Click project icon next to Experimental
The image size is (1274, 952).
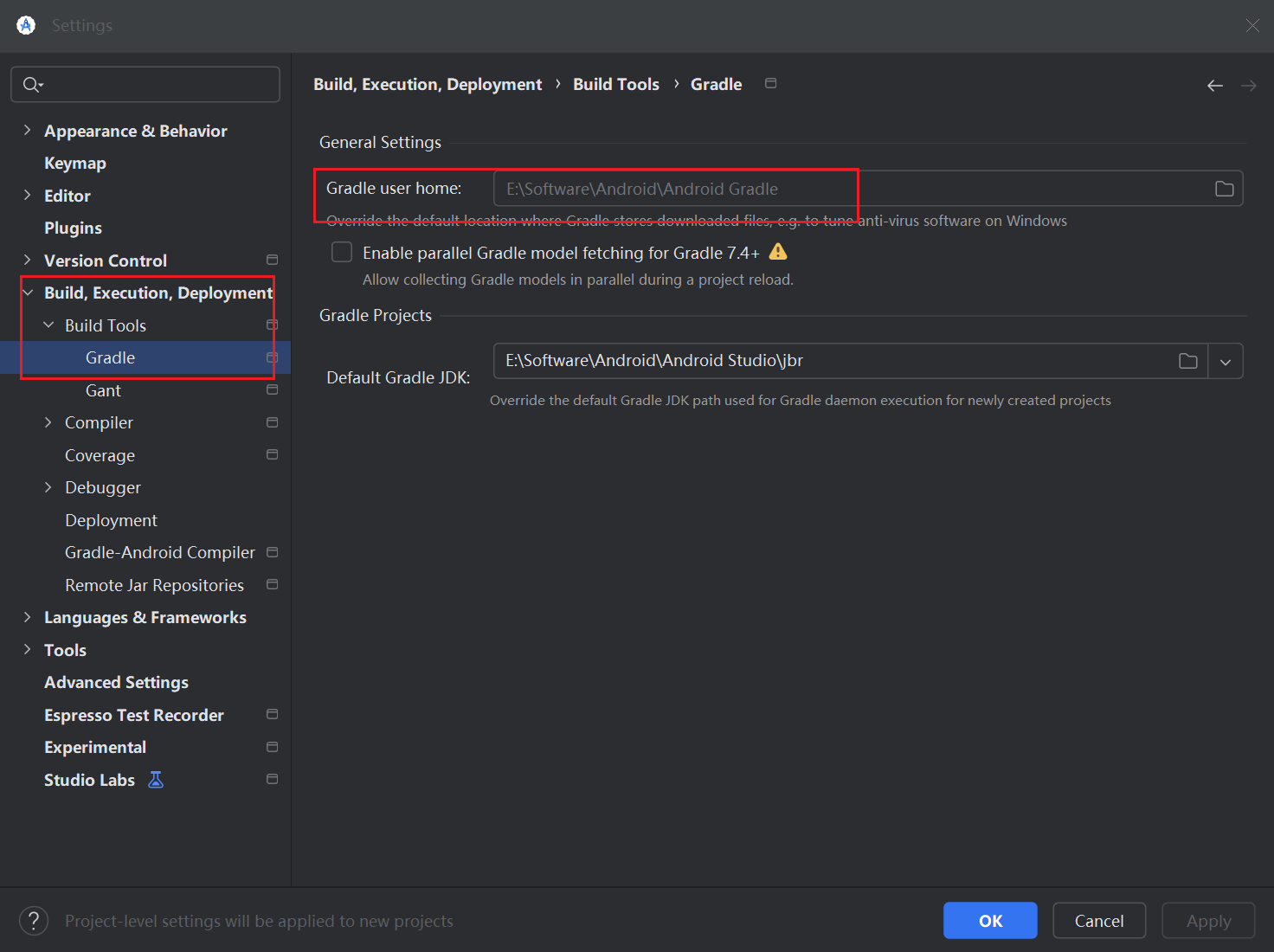click(x=272, y=747)
